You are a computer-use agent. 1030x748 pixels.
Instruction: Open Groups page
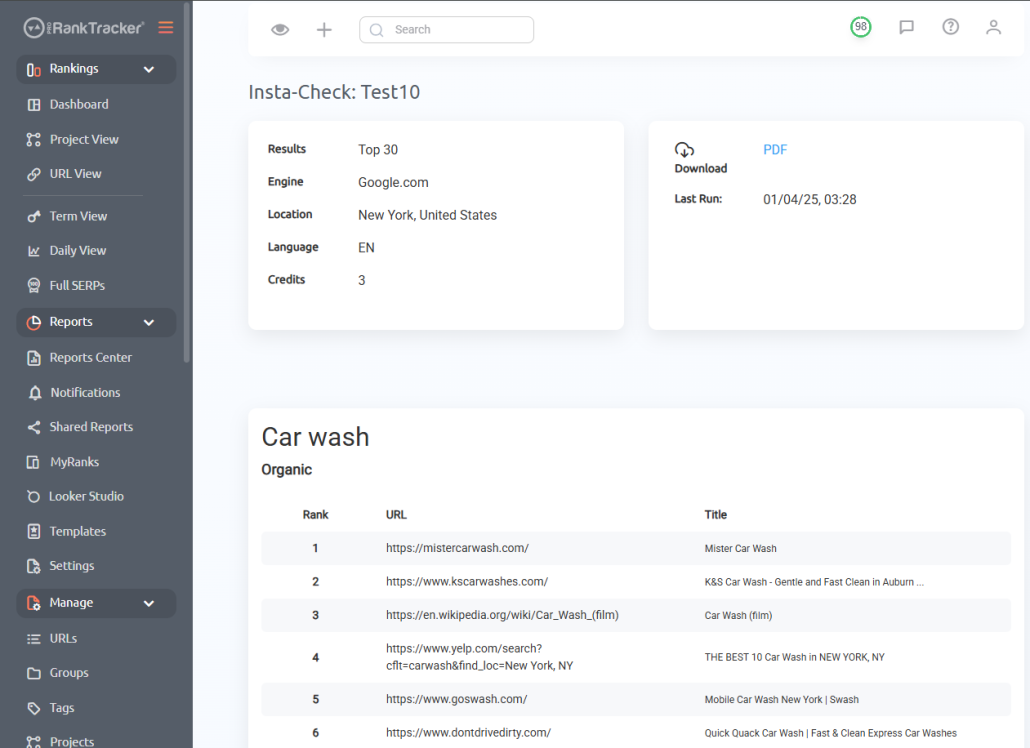click(69, 673)
